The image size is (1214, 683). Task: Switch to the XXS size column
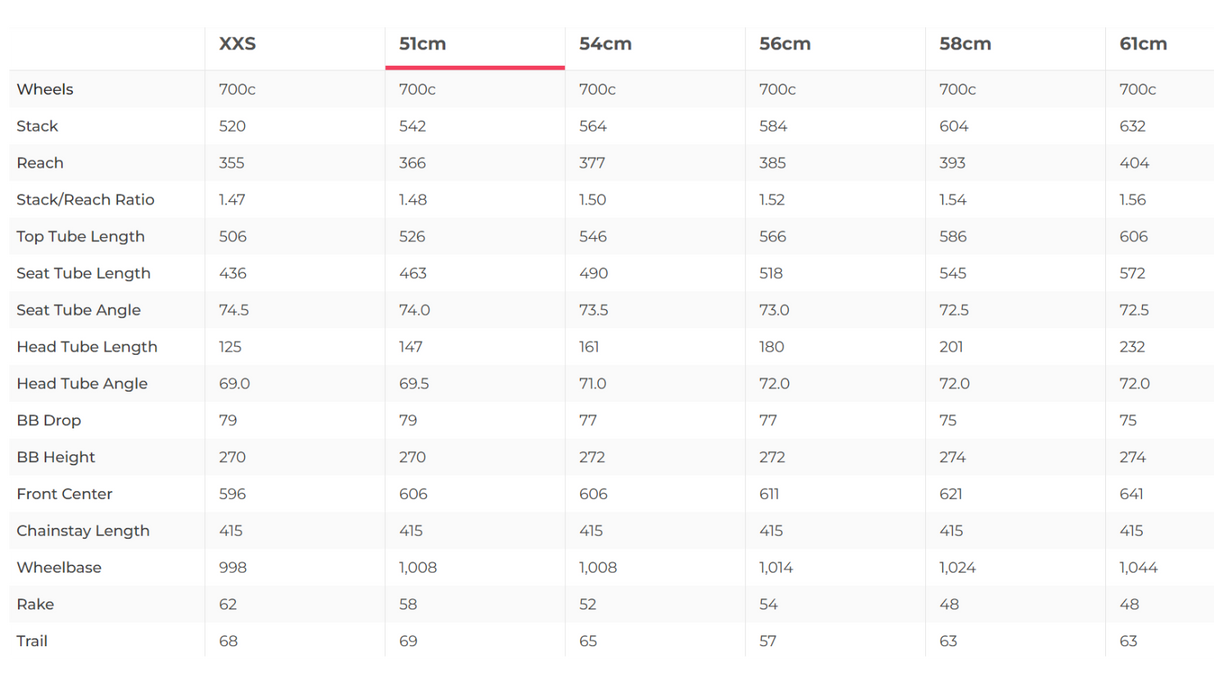[x=238, y=44]
